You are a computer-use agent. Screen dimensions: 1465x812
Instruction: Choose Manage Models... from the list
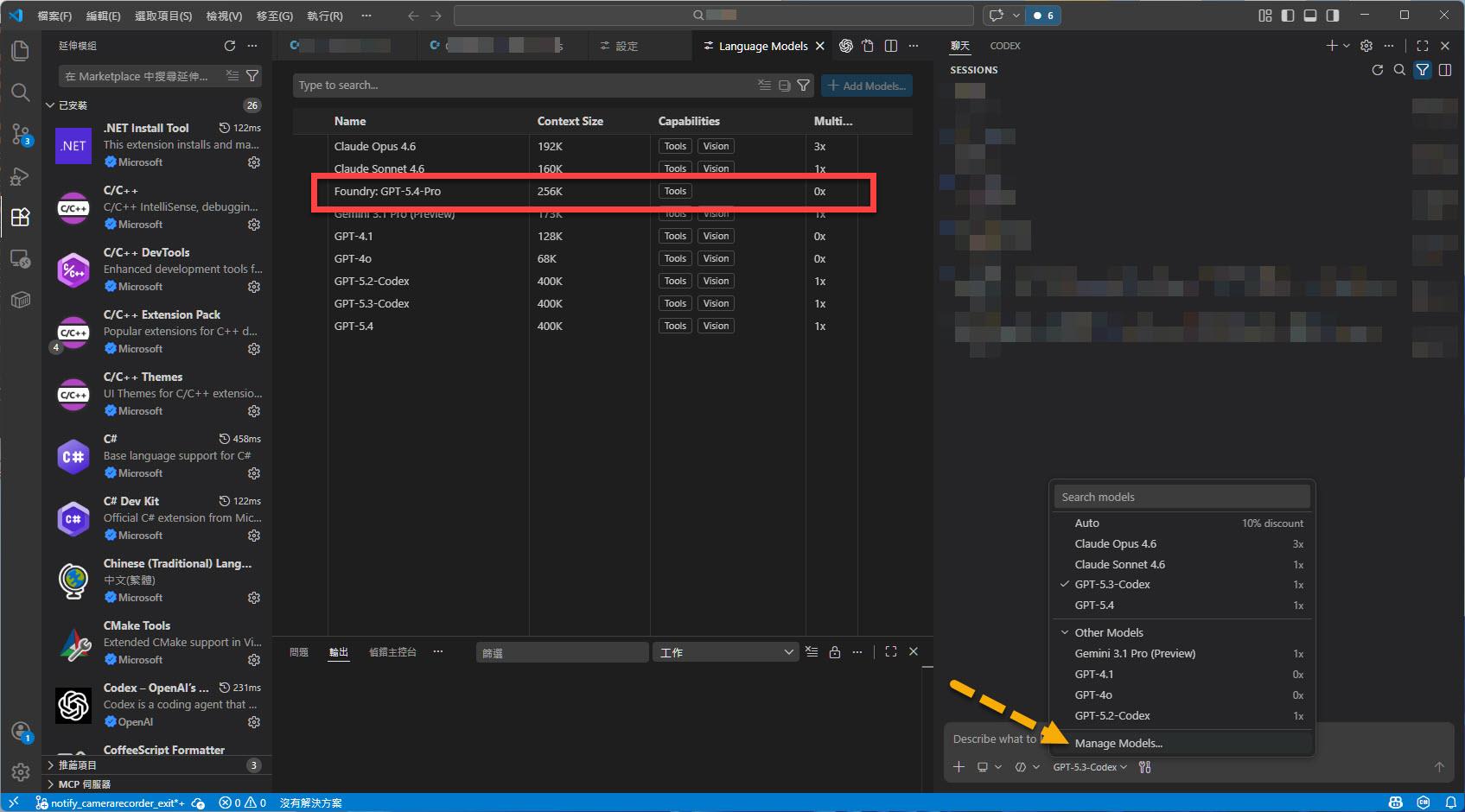click(x=1118, y=743)
